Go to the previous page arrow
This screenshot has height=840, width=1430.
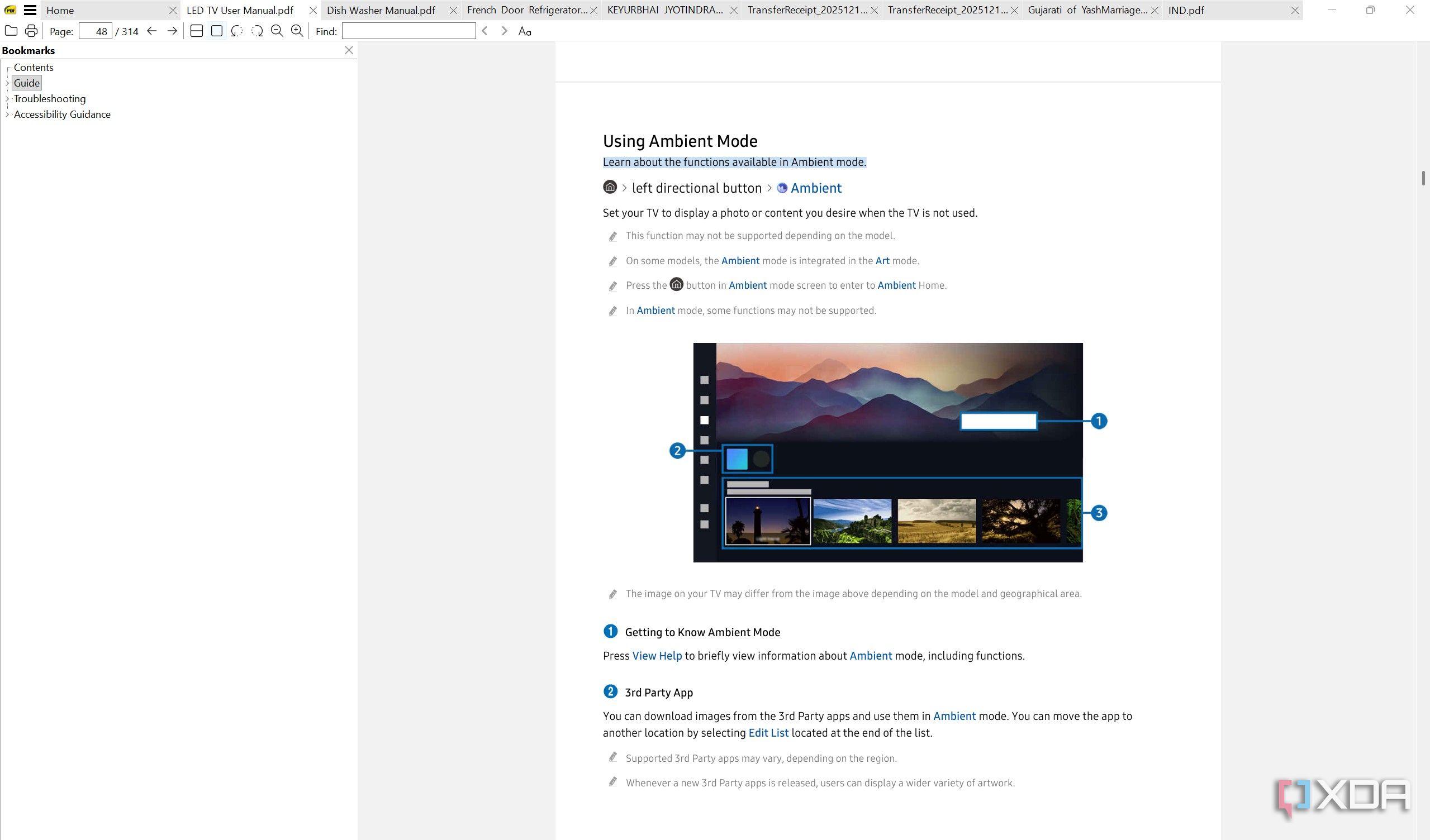pyautogui.click(x=151, y=31)
